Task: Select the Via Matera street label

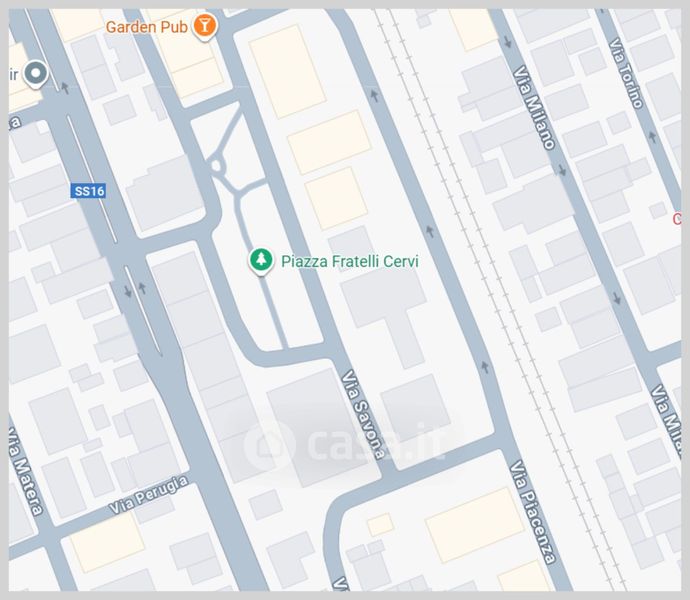Action: tap(26, 471)
